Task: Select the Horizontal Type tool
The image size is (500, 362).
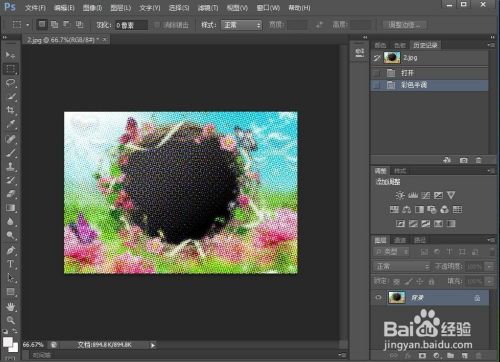Action: pyautogui.click(x=10, y=264)
